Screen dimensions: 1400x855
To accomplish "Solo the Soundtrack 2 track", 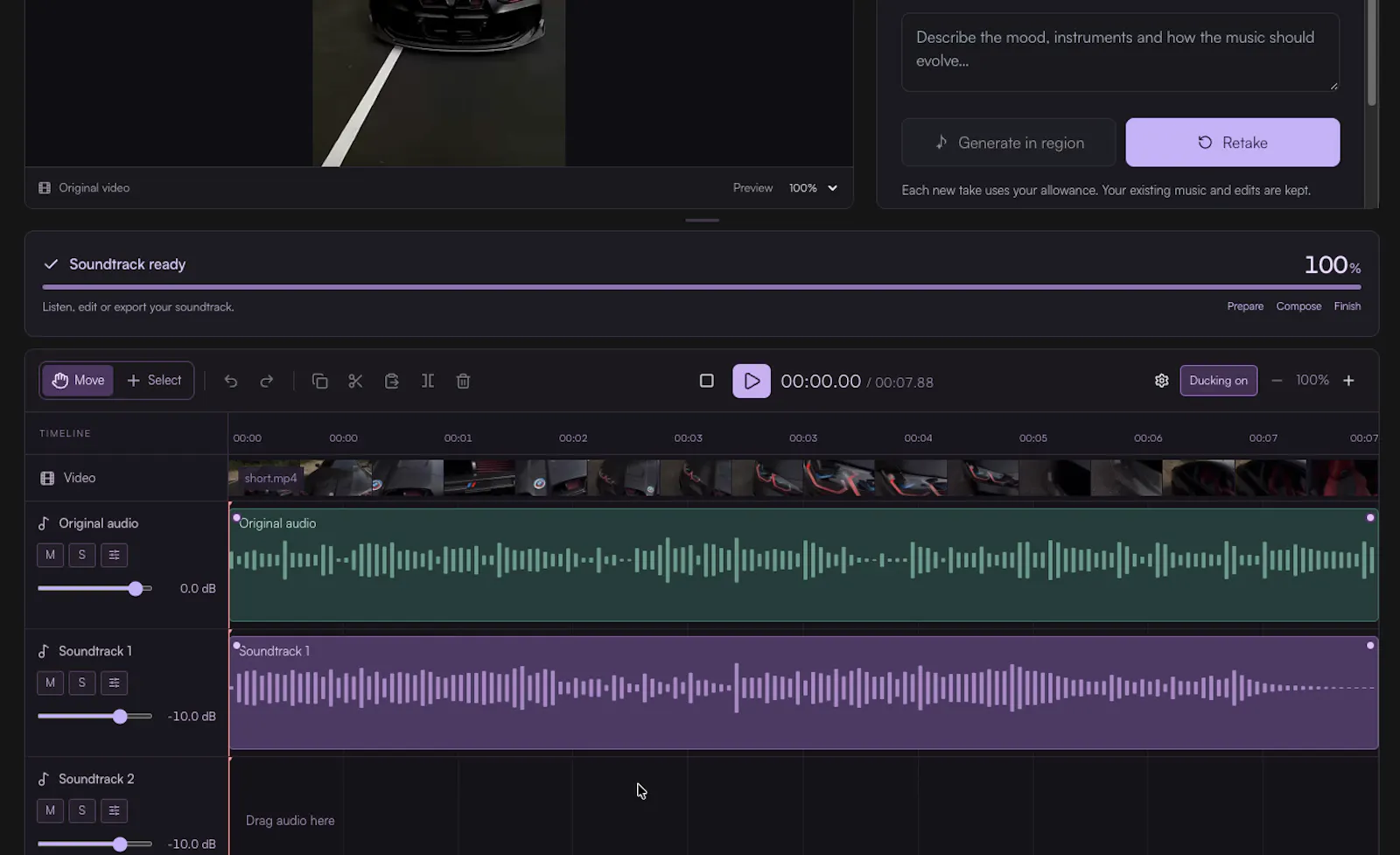I will [82, 810].
